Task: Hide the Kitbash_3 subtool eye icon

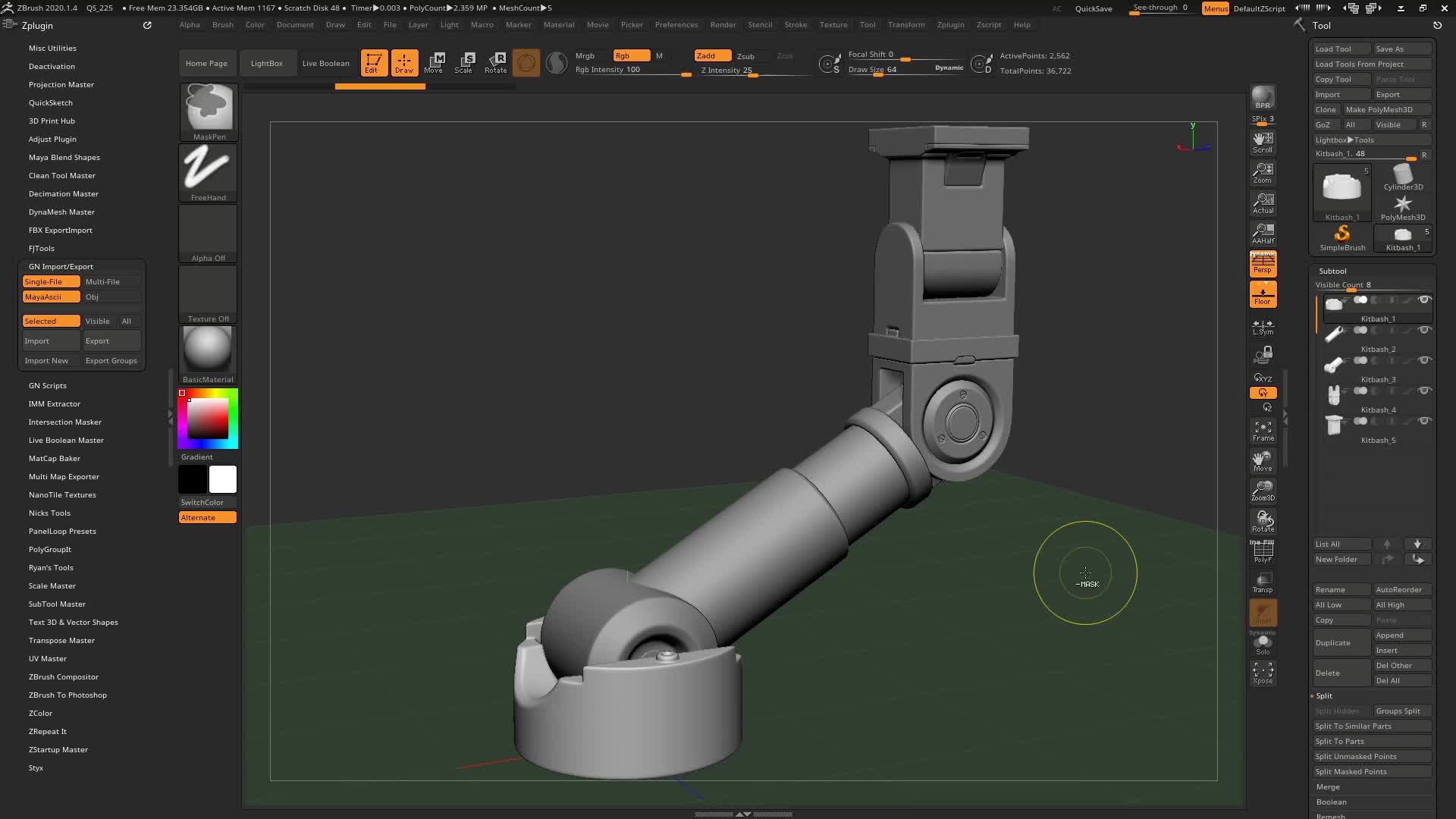Action: [1424, 360]
